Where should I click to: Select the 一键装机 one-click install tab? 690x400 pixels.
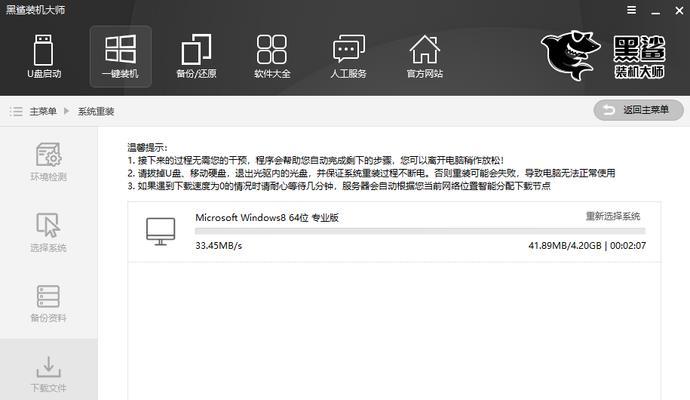[x=121, y=56]
